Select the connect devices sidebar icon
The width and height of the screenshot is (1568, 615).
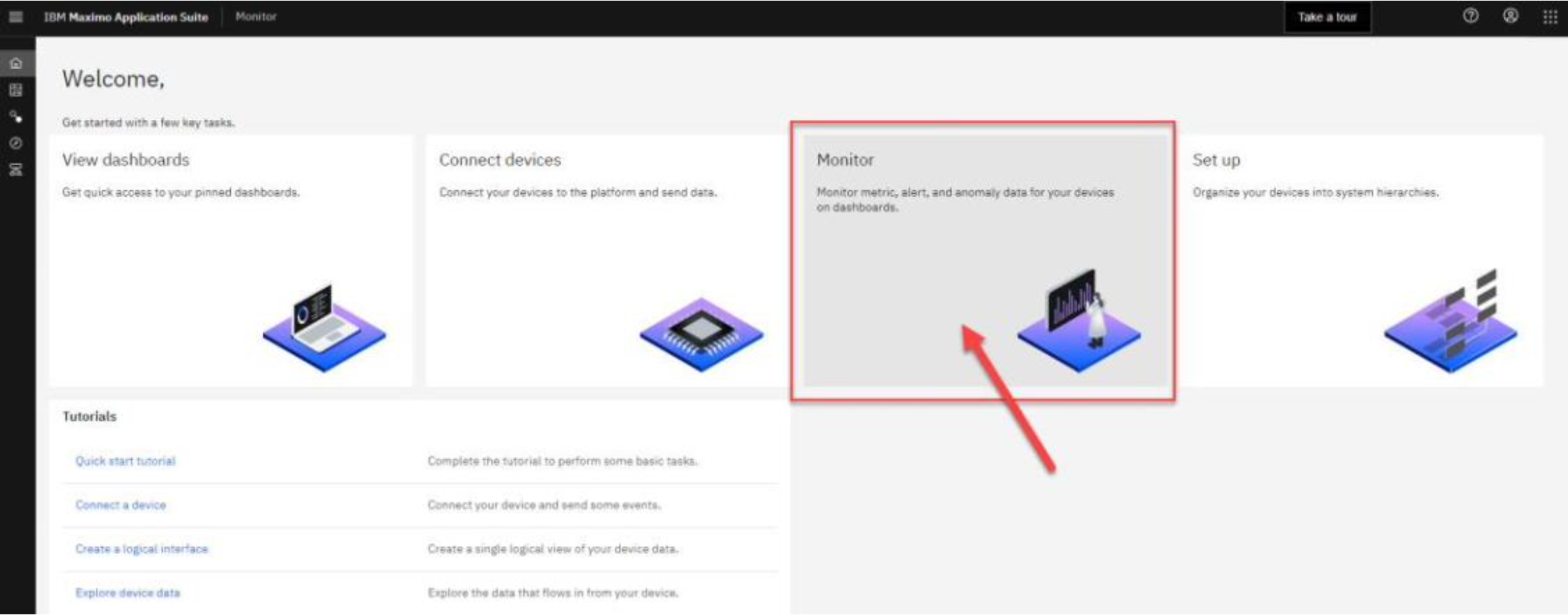[x=16, y=116]
